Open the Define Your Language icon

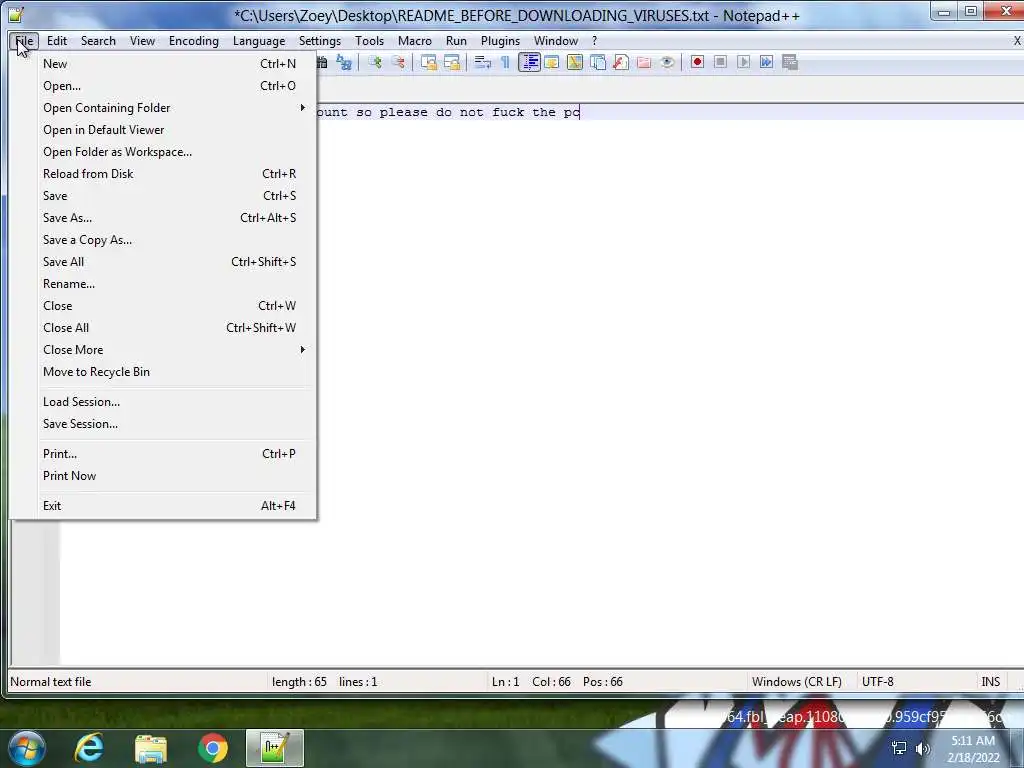[552, 62]
